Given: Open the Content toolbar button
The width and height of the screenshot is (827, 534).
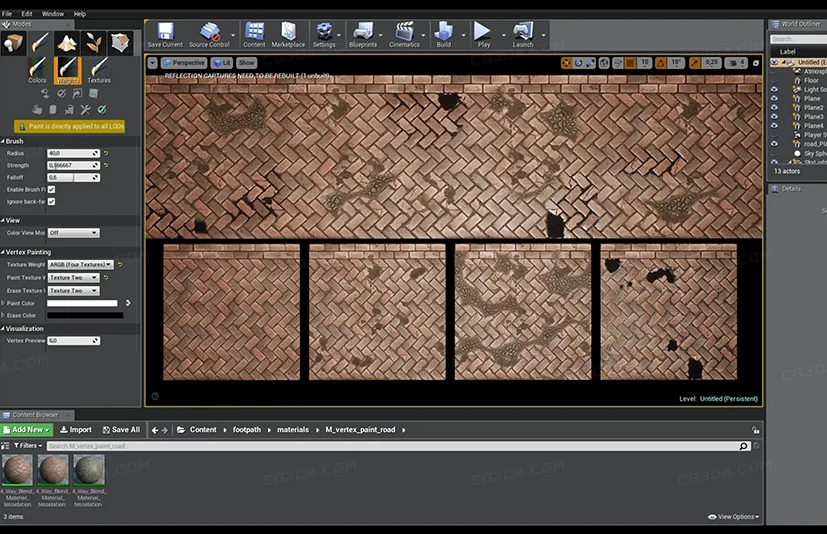Looking at the screenshot, I should [x=254, y=35].
